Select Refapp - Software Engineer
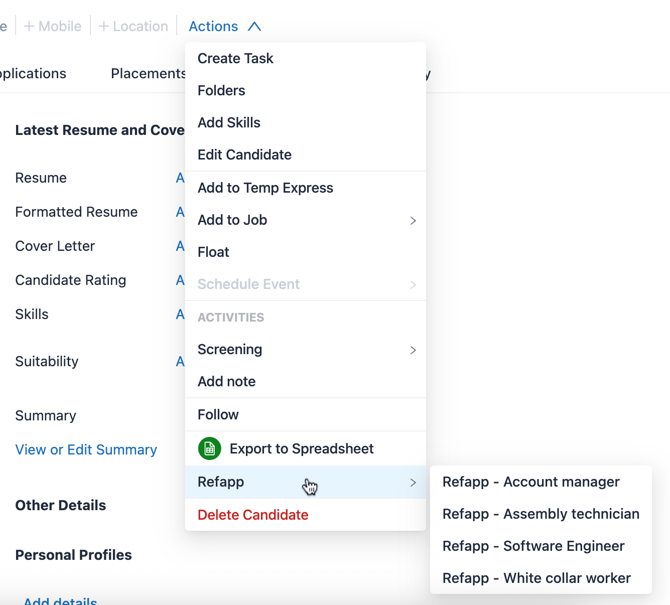670x605 pixels. (x=541, y=546)
